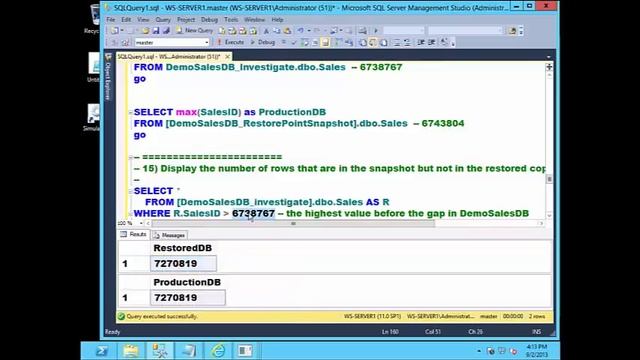Viewport: 640px width, 360px height.
Task: Open the Tools menu
Action: [231, 20]
